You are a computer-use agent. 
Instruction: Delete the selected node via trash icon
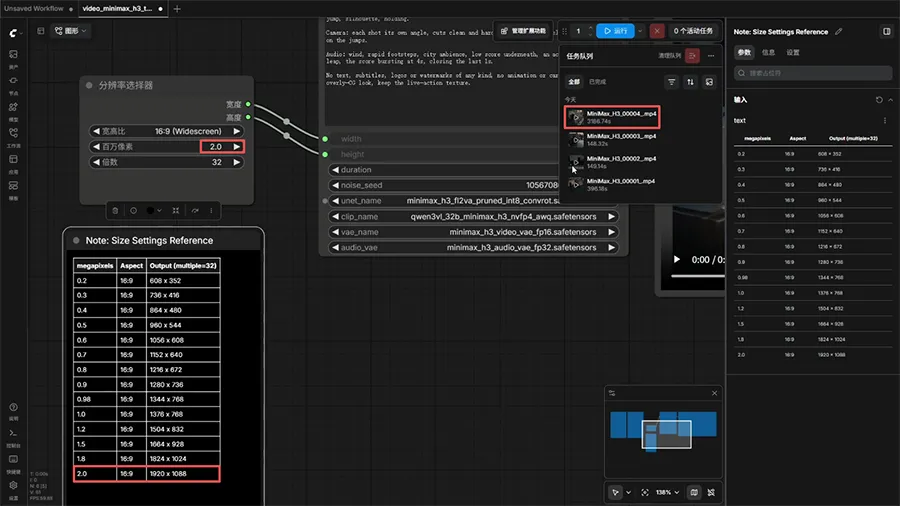click(115, 211)
